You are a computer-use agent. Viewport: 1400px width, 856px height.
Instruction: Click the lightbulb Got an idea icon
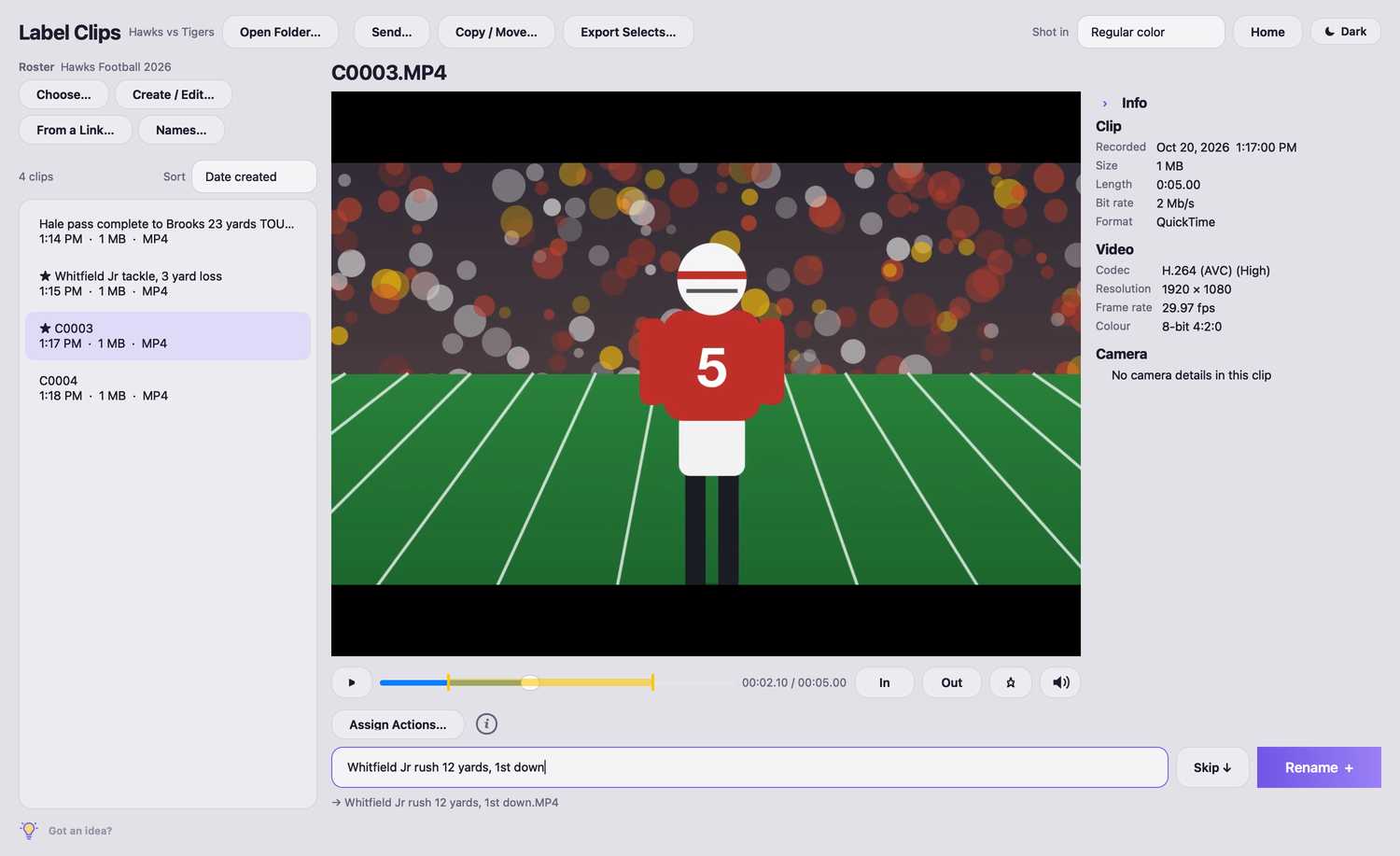pos(29,831)
